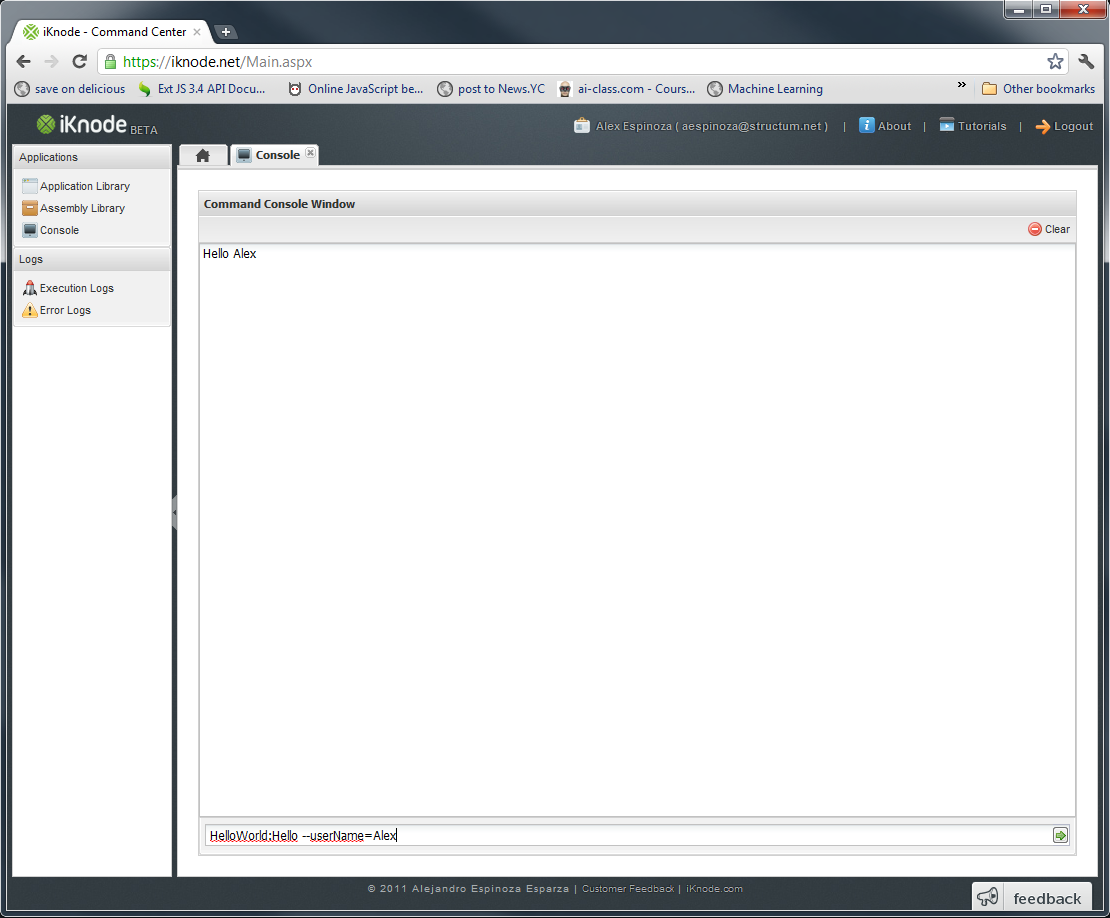Click the browser back arrow
Image resolution: width=1110 pixels, height=918 pixels.
23,62
